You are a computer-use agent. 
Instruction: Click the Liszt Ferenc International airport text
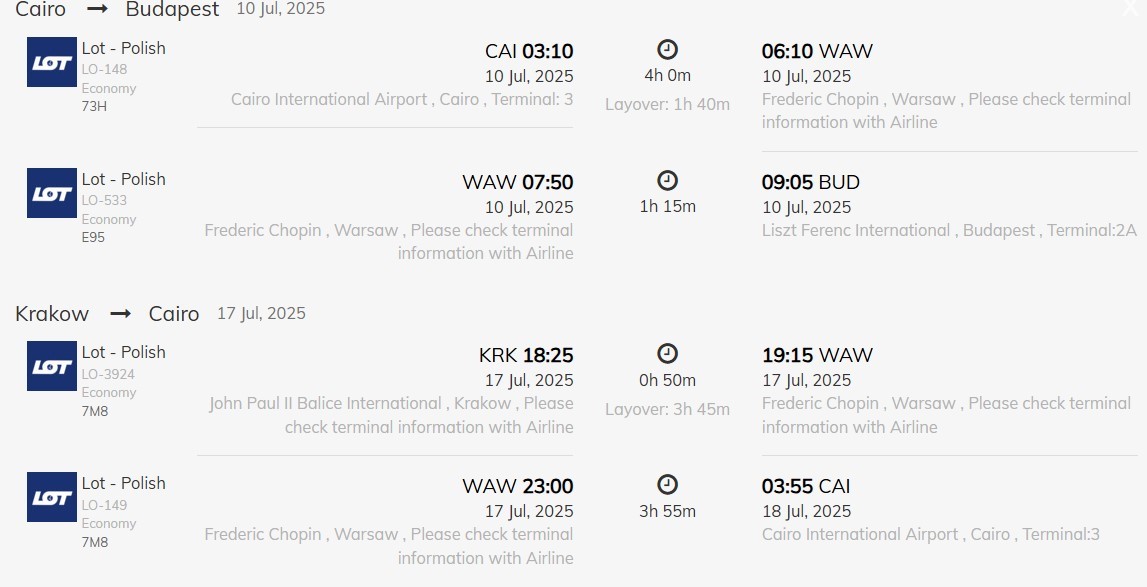point(856,230)
